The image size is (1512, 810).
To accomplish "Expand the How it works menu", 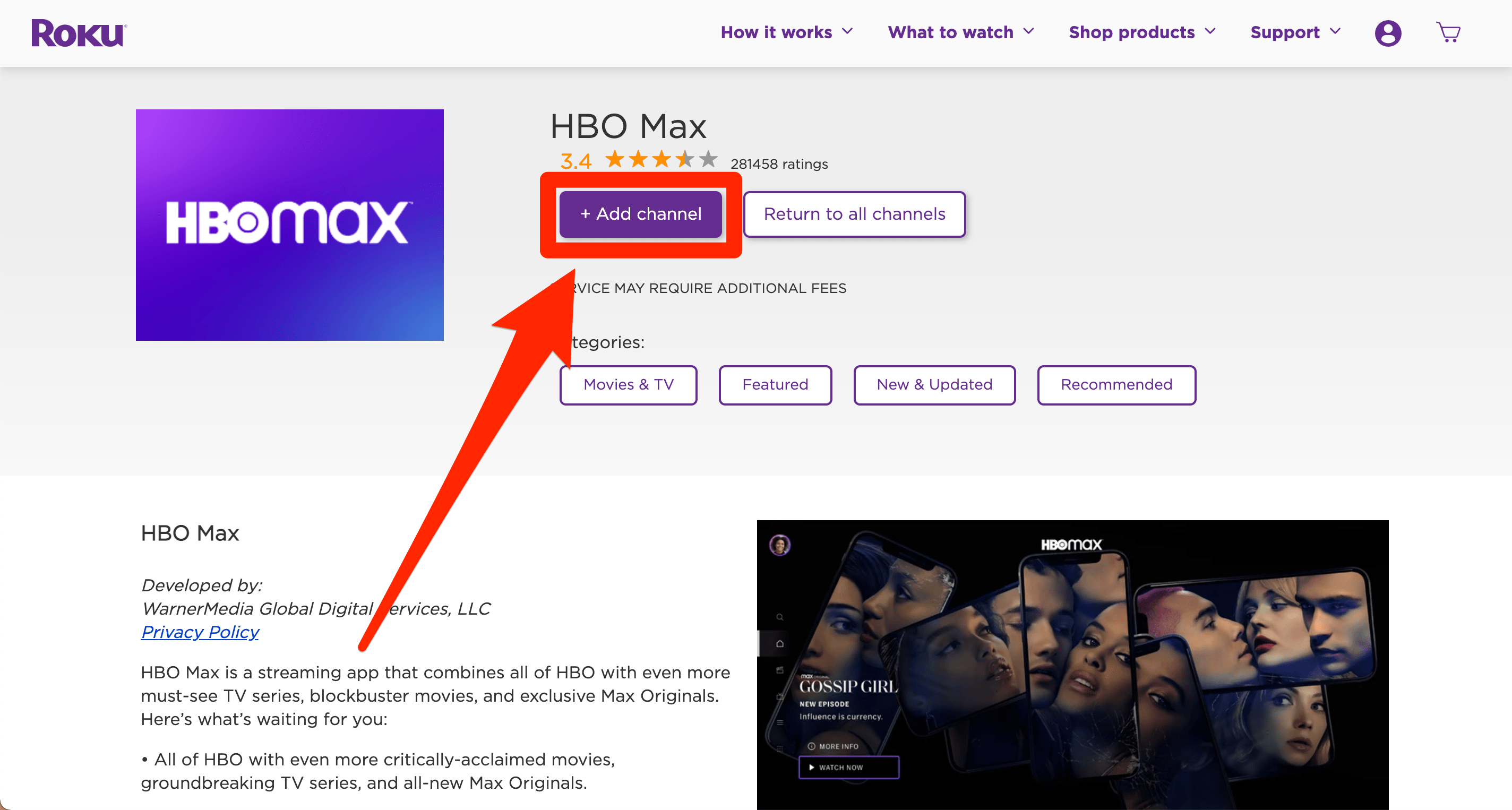I will (x=786, y=32).
